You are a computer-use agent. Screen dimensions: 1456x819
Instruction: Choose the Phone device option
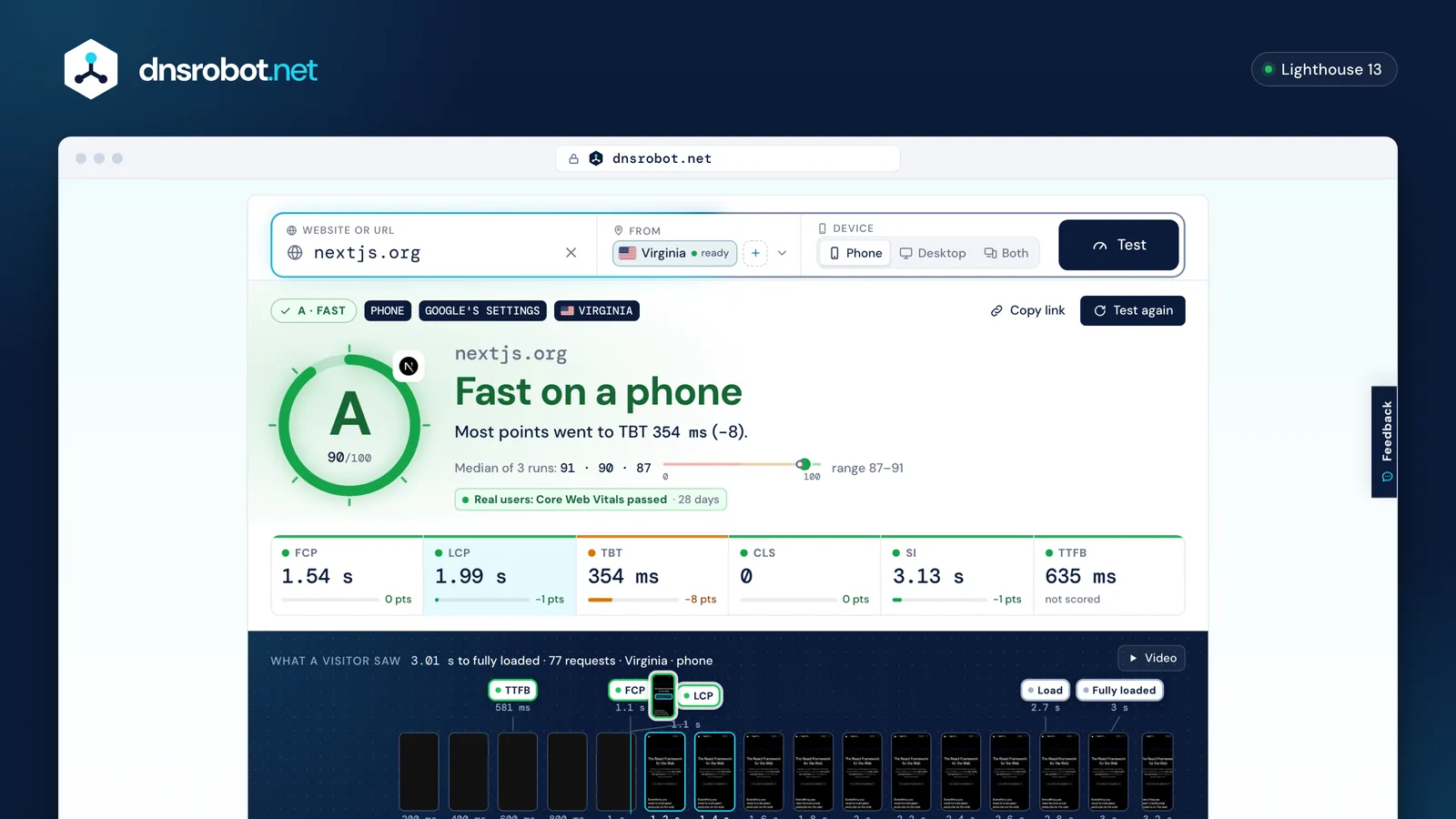click(855, 253)
